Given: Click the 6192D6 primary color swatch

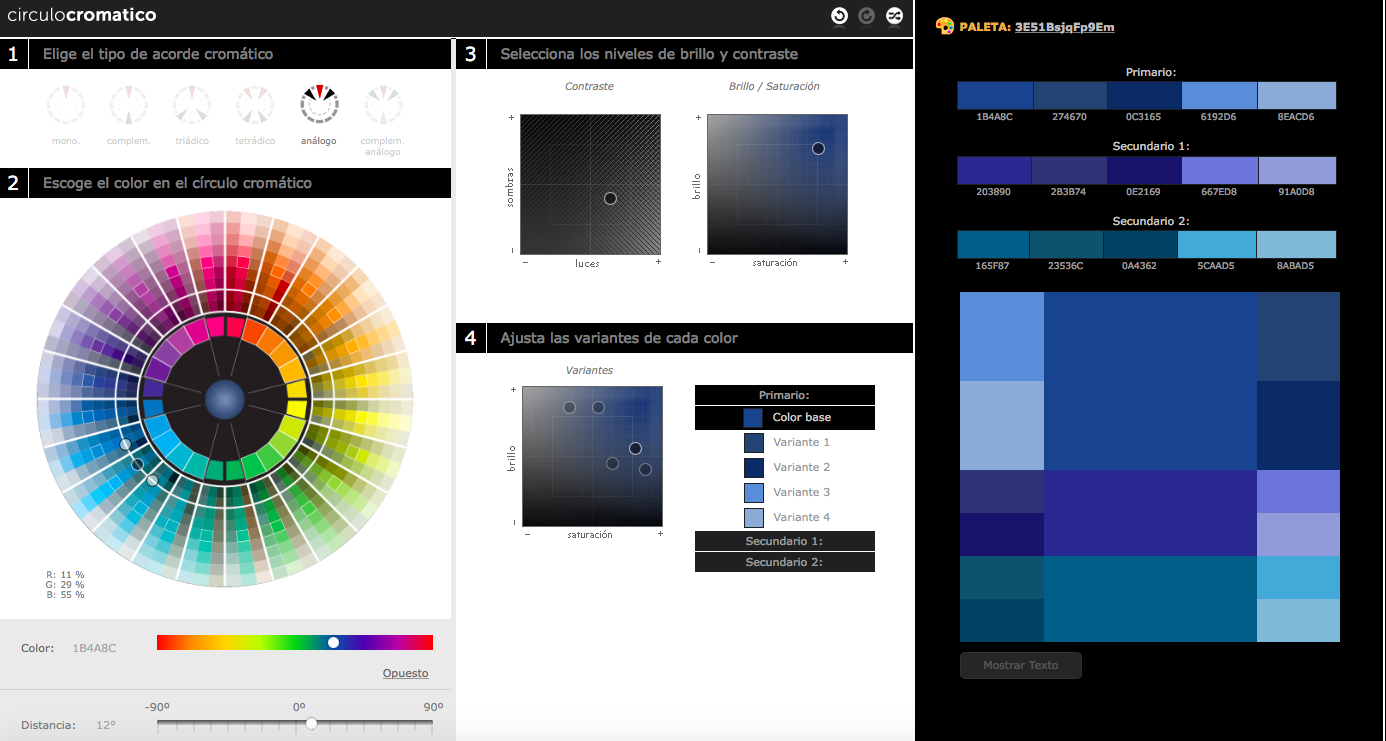Looking at the screenshot, I should click(x=1219, y=95).
